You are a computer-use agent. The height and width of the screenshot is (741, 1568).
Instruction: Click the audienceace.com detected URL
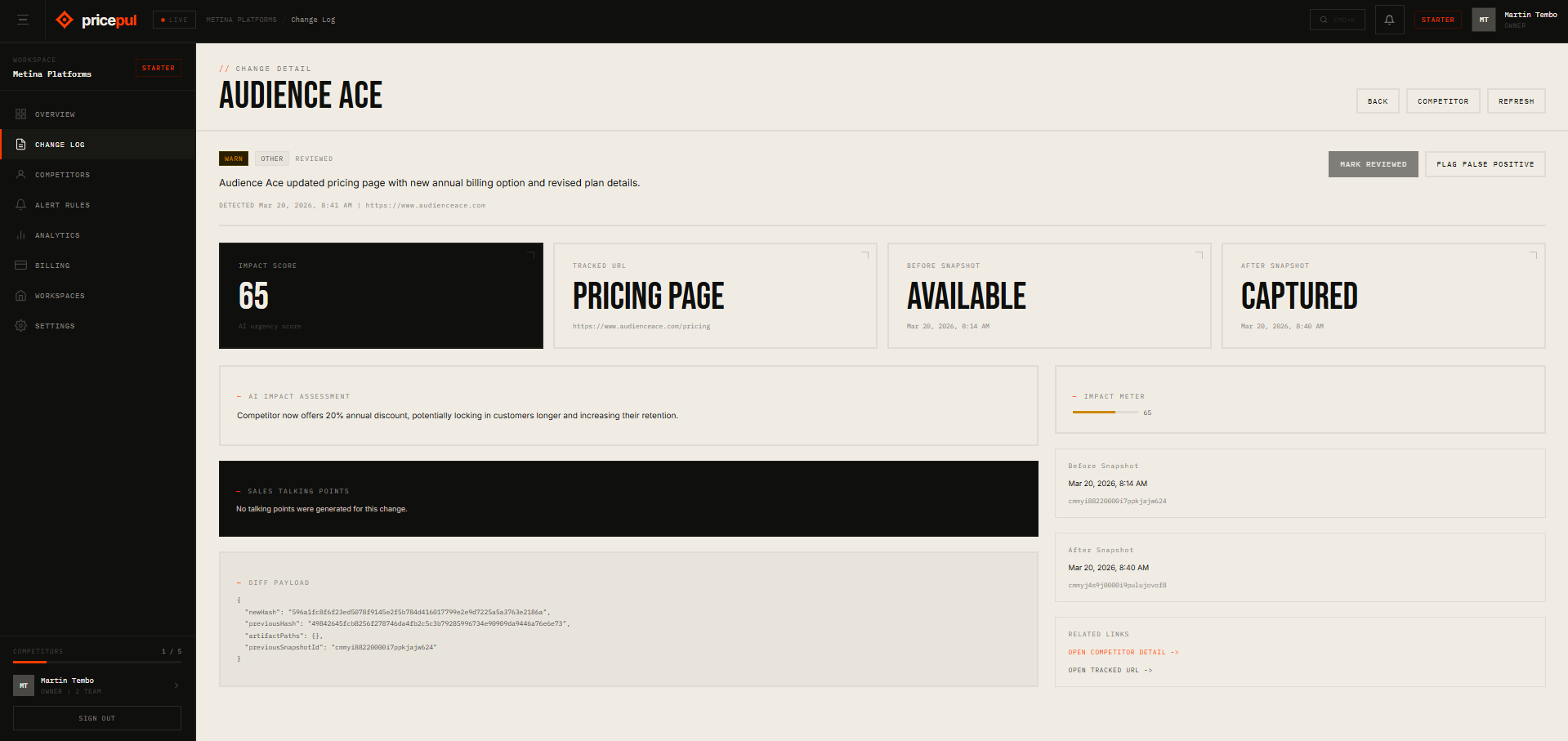425,205
